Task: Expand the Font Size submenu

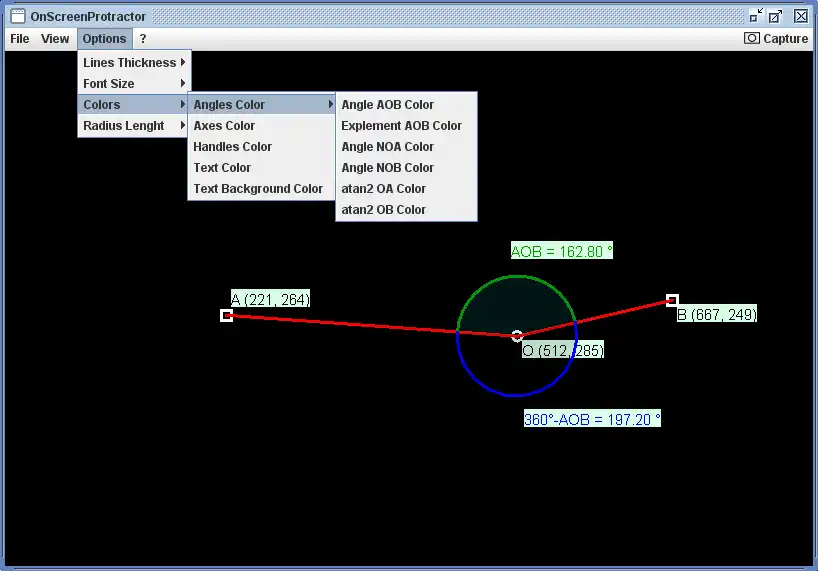Action: [134, 83]
